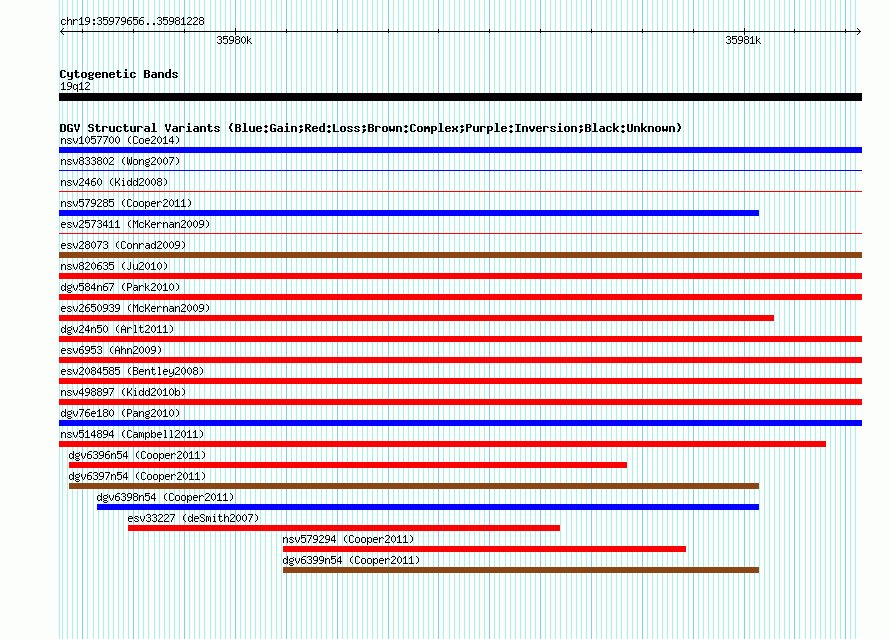Open dgv6397n54 (Cooper2011) variant
Image resolution: width=890 pixels, height=639 pixels.
[137, 476]
